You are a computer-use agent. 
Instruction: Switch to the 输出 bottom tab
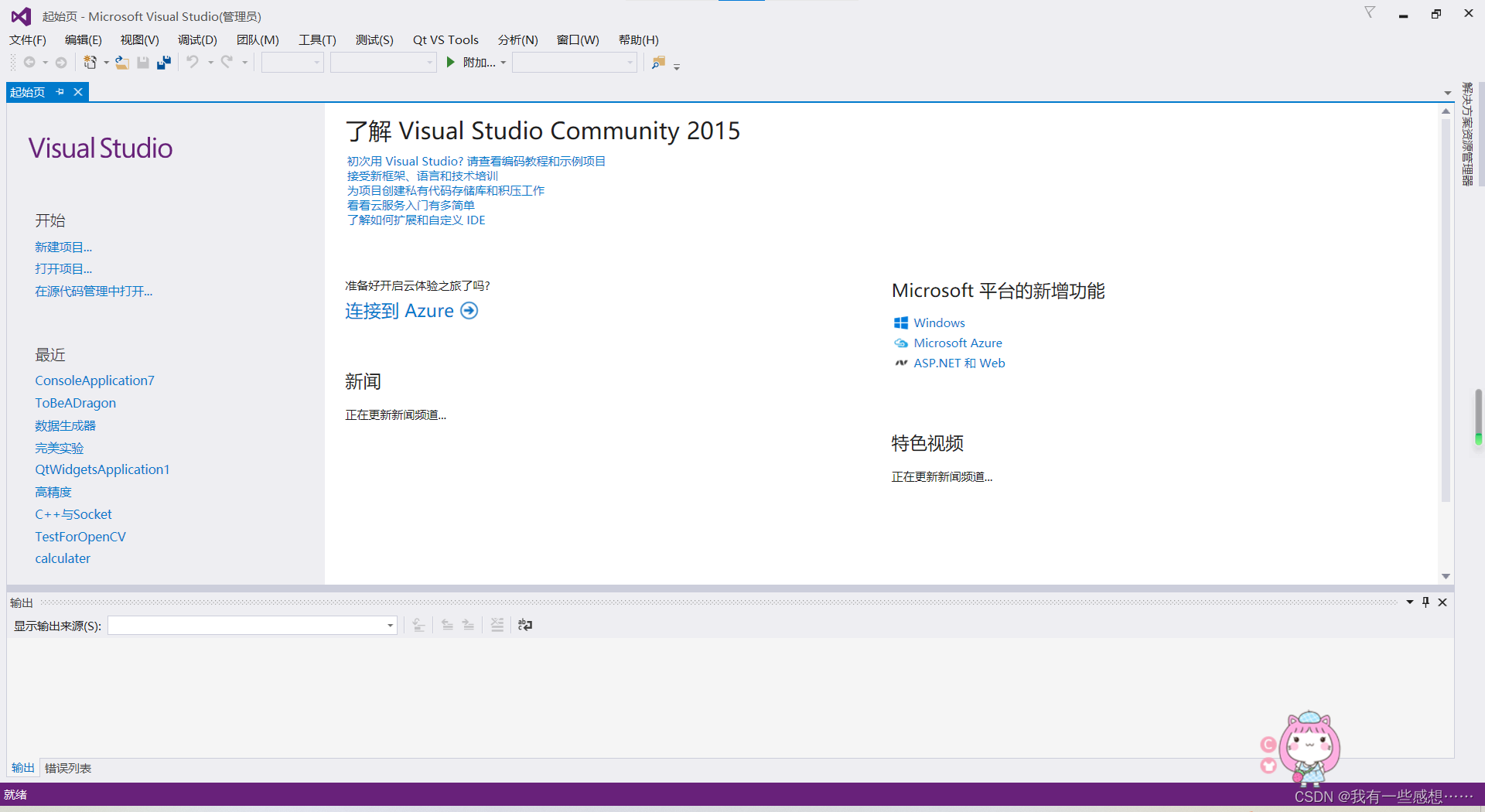click(22, 768)
